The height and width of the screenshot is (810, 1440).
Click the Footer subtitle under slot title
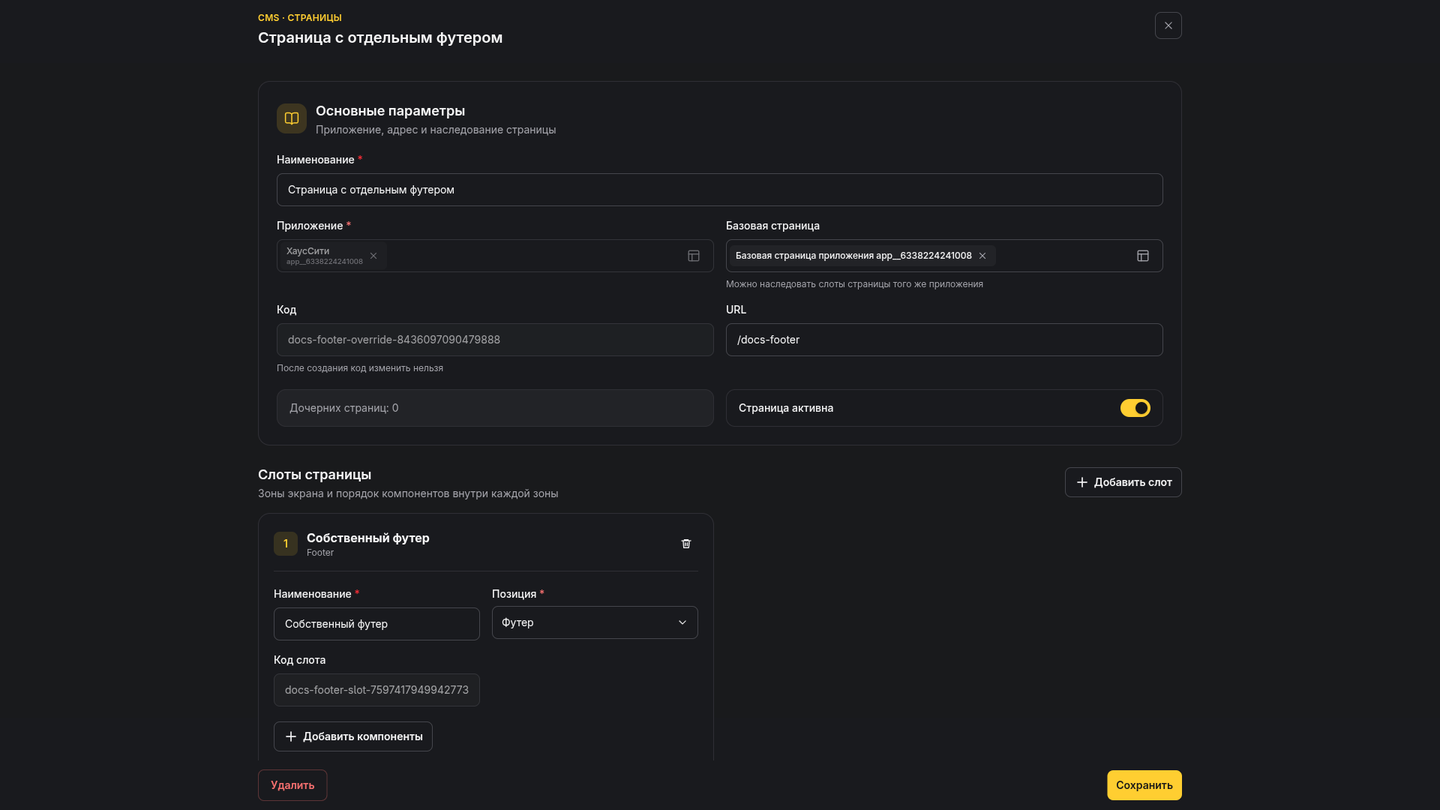coord(320,553)
